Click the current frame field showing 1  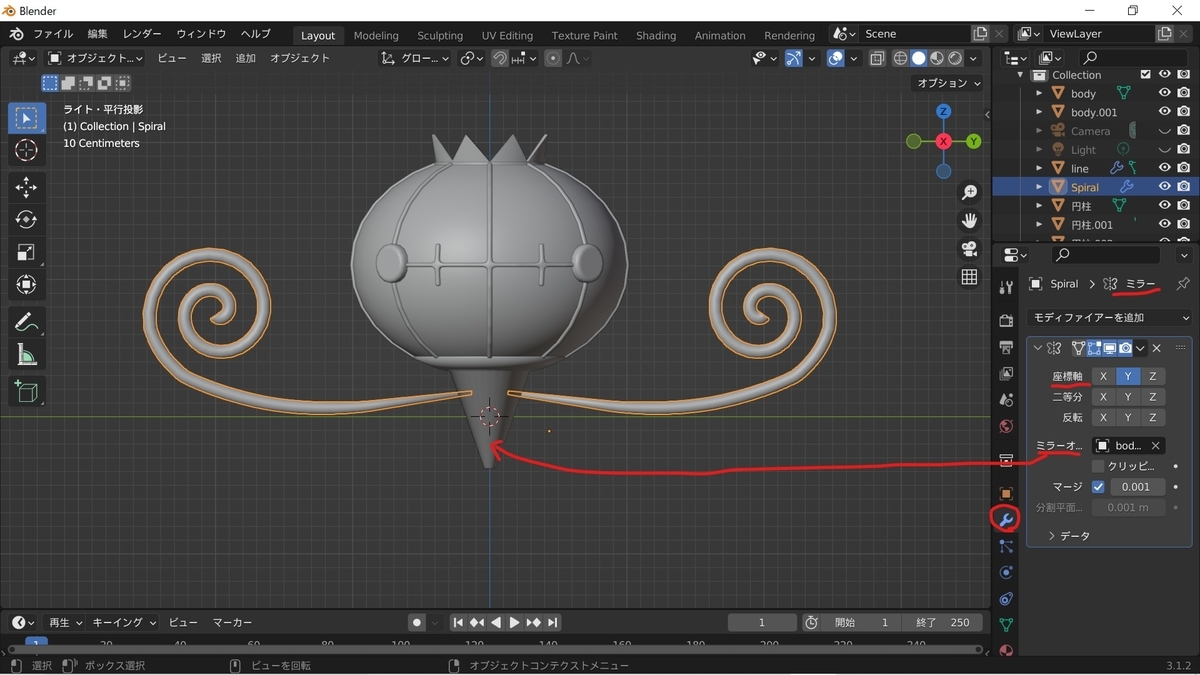coord(762,622)
